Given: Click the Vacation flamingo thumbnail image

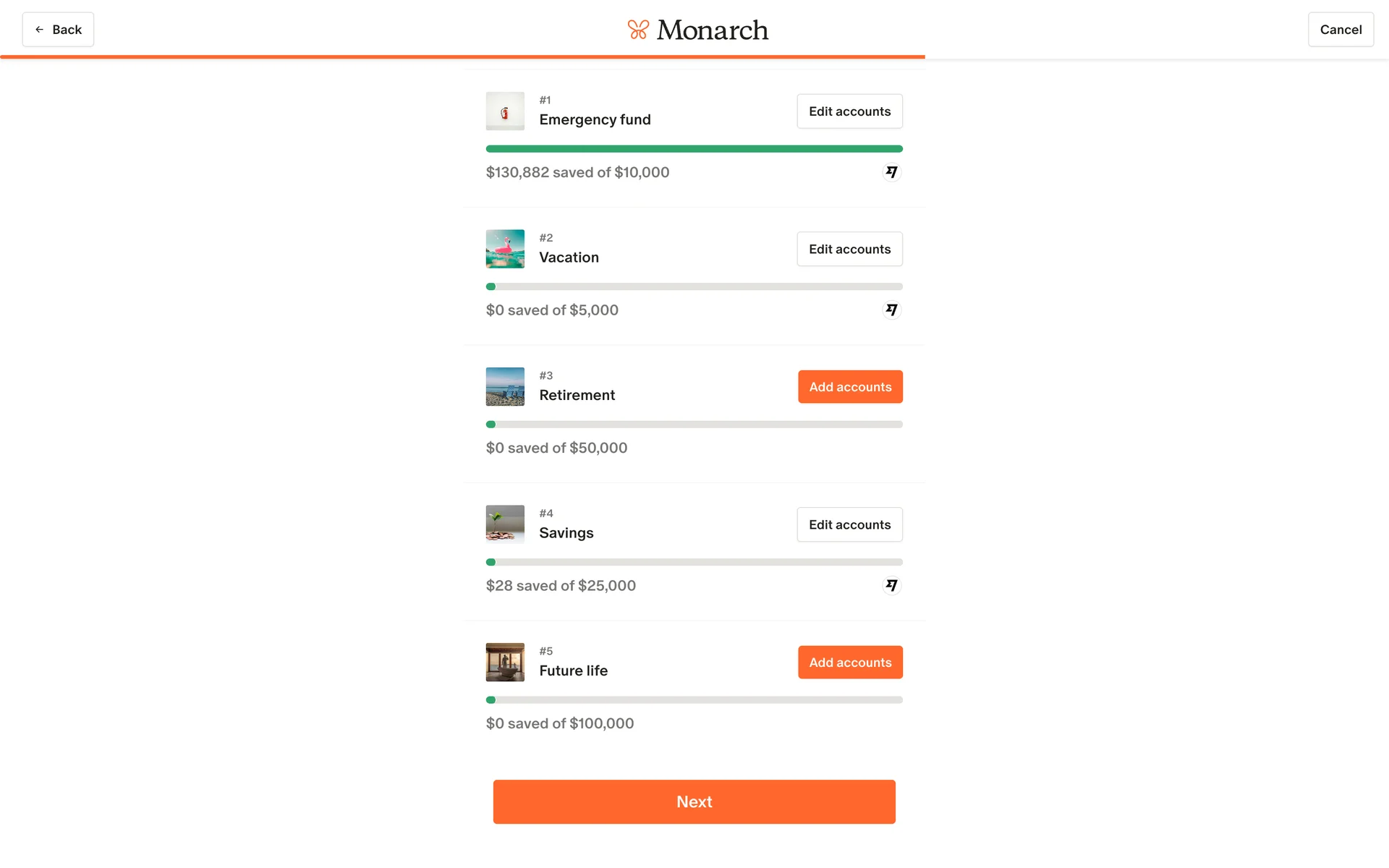Looking at the screenshot, I should click(505, 249).
